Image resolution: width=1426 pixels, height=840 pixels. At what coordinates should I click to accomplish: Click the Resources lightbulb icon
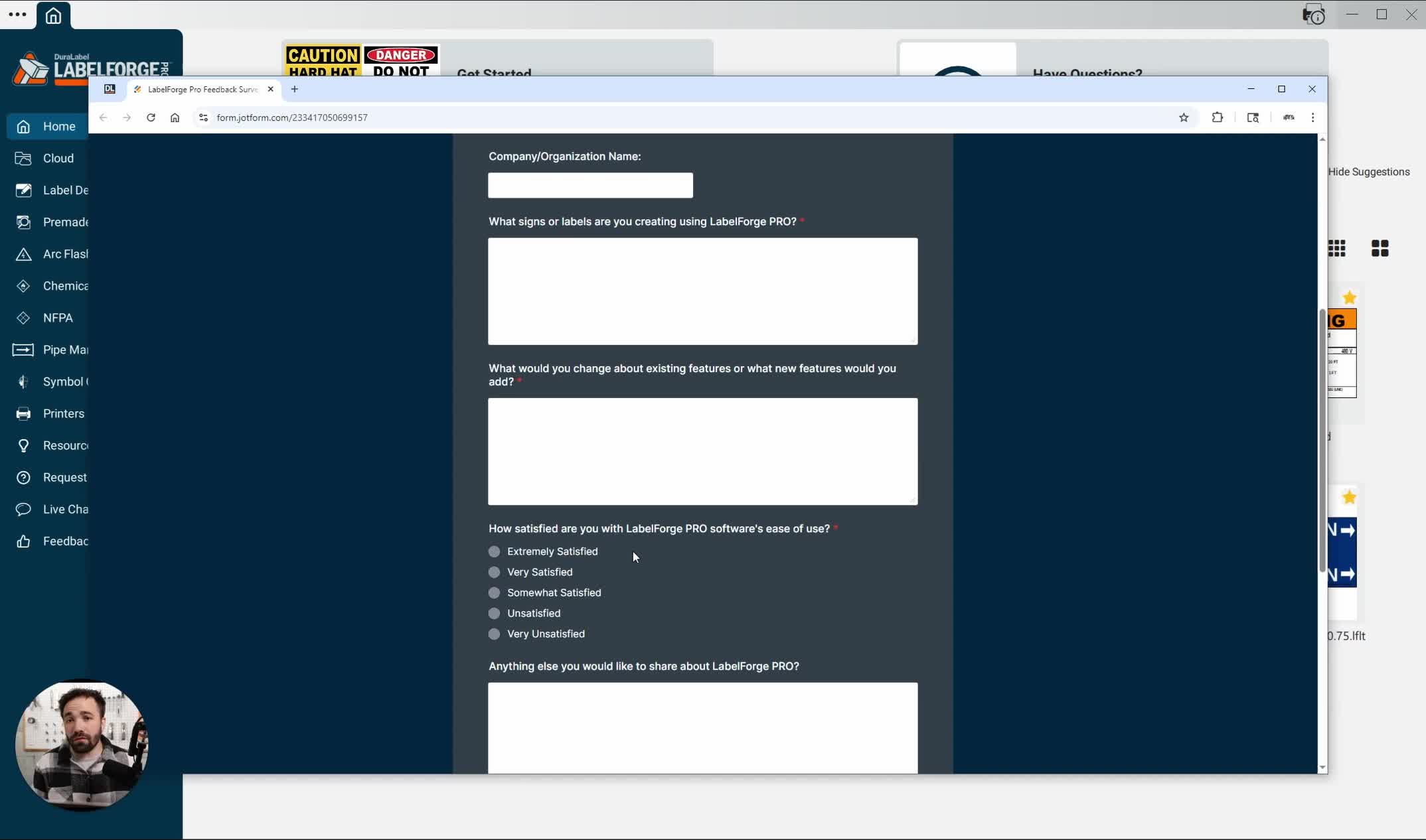click(x=23, y=445)
